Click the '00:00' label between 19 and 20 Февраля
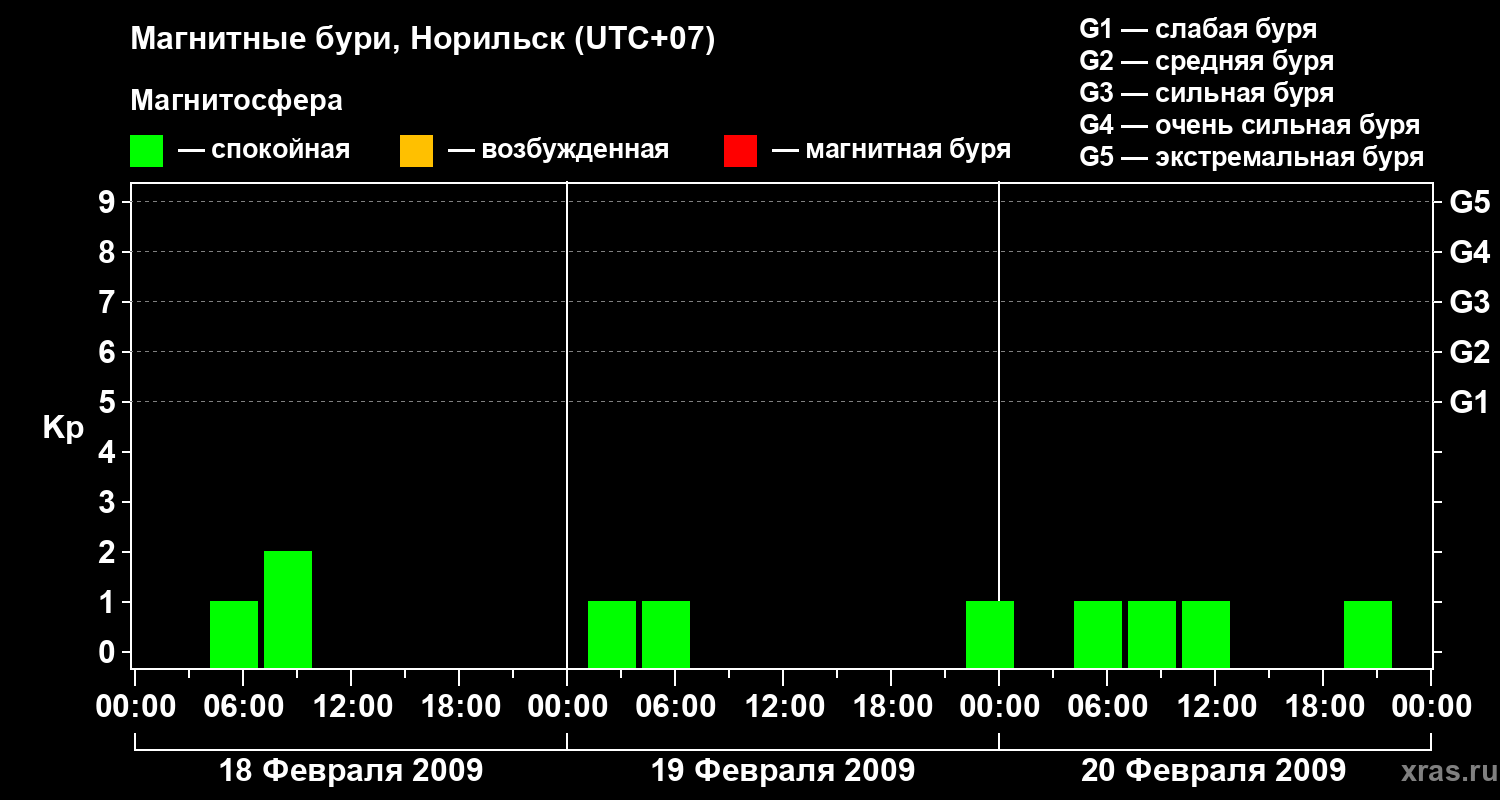1500x800 pixels. point(999,707)
